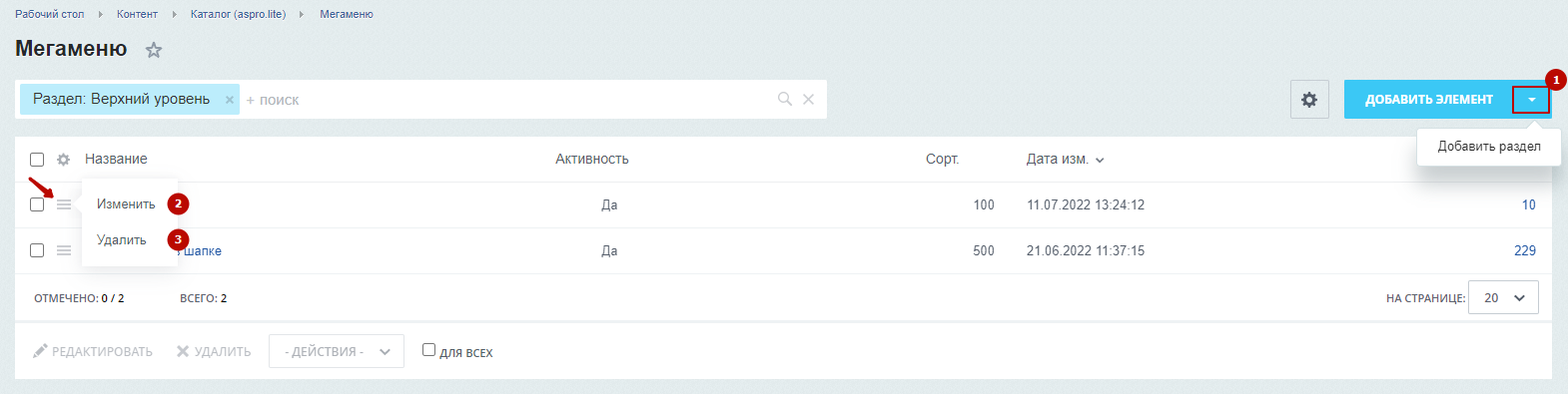Open column settings gear in table header
1568x394 pixels.
tap(64, 160)
